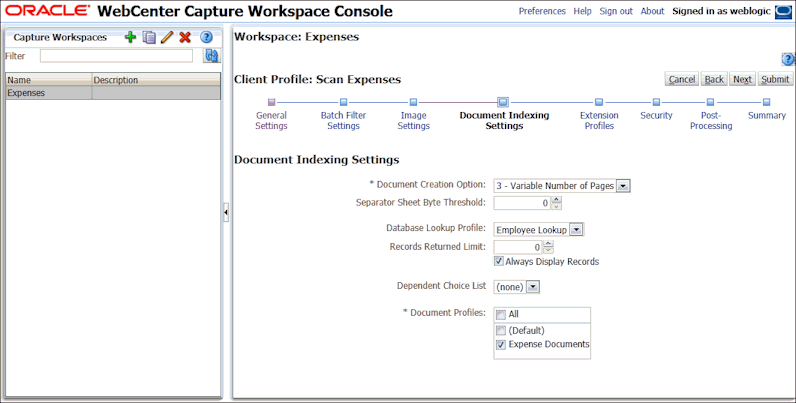Decrease Separator Sheet Byte Threshold

tap(556, 206)
